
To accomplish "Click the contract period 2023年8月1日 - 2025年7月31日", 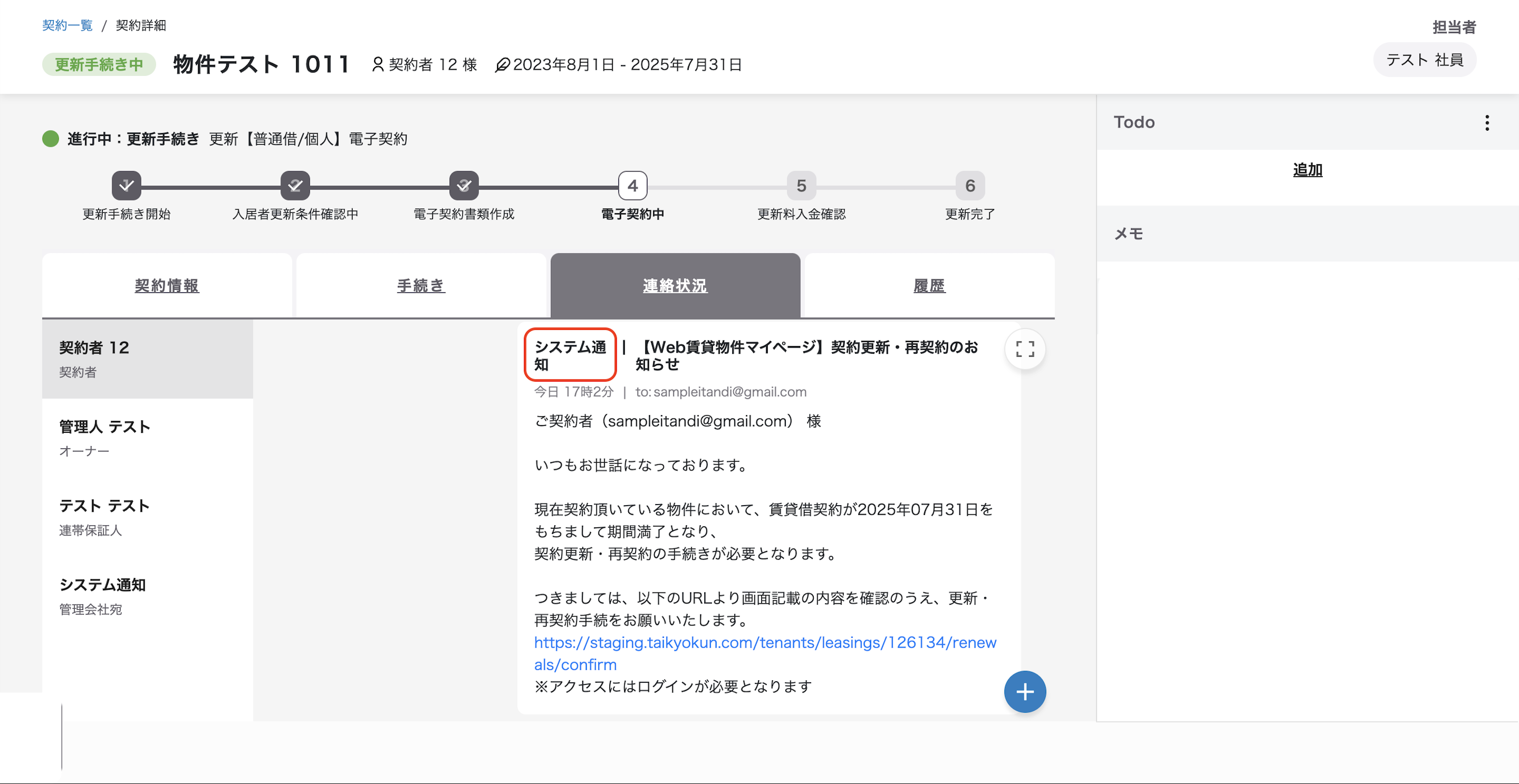I will click(x=627, y=64).
